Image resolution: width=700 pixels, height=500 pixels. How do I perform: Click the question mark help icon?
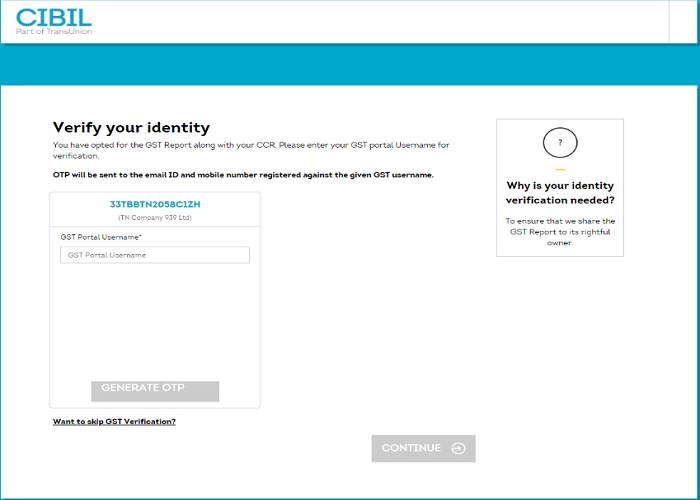[x=560, y=144]
